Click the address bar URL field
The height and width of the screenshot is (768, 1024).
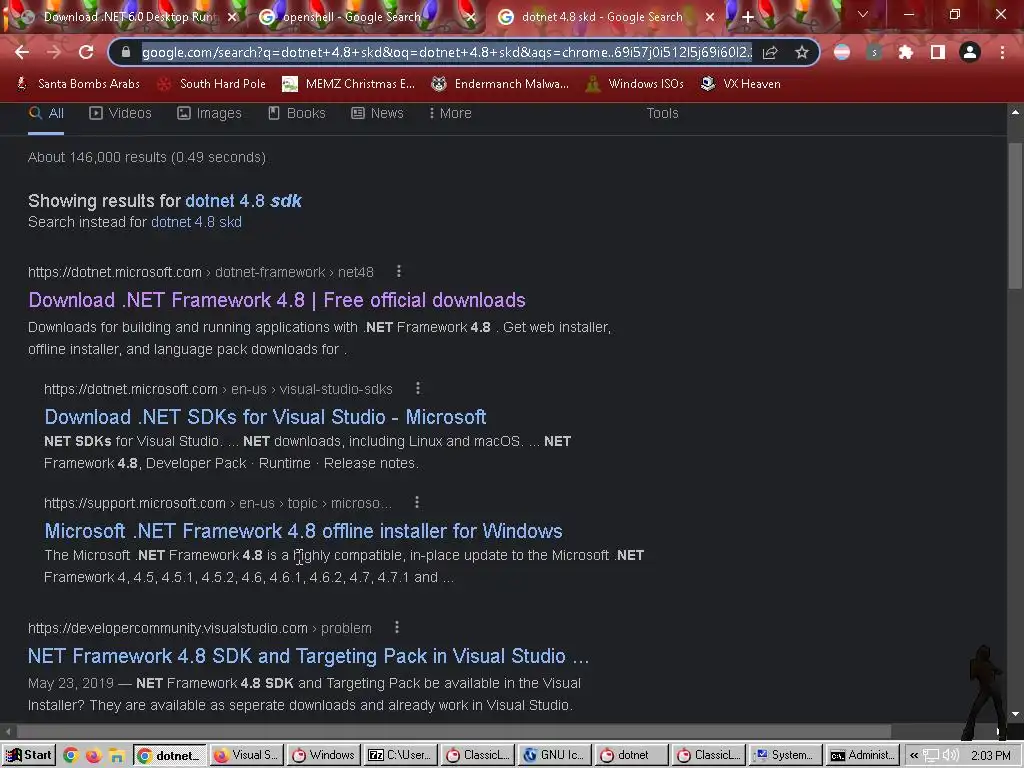click(447, 52)
